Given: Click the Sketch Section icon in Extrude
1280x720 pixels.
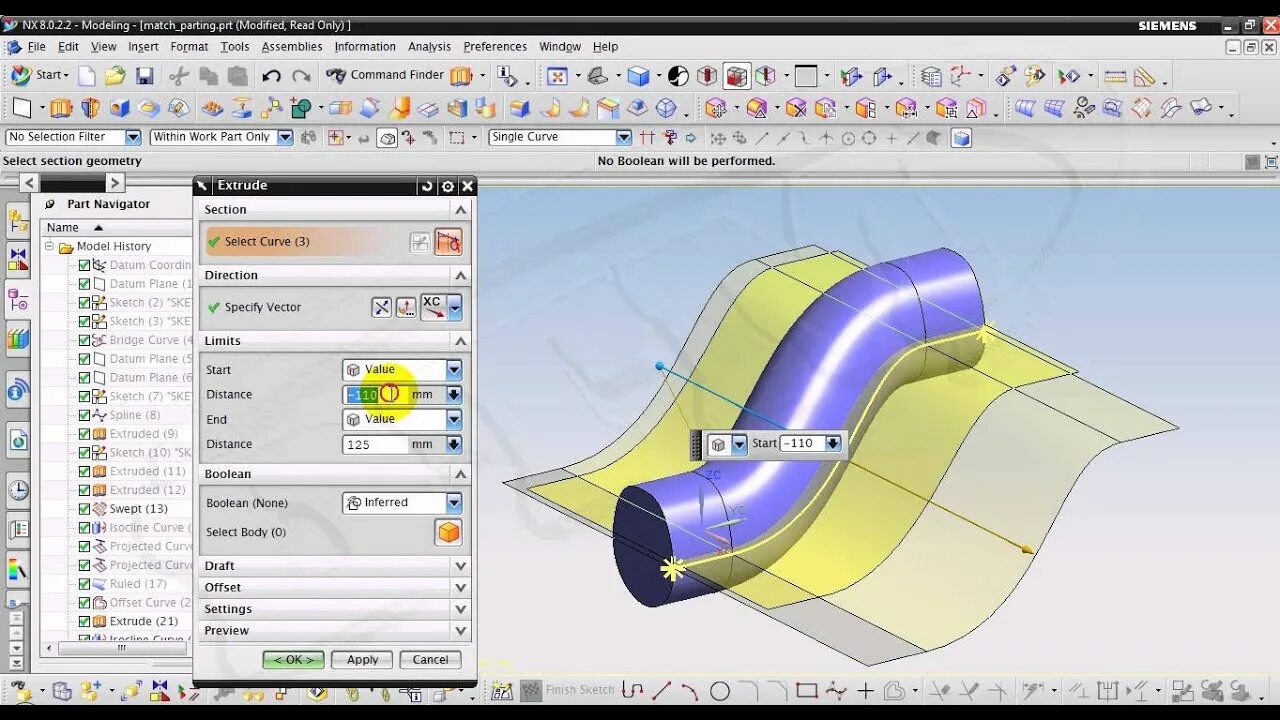Looking at the screenshot, I should (420, 242).
